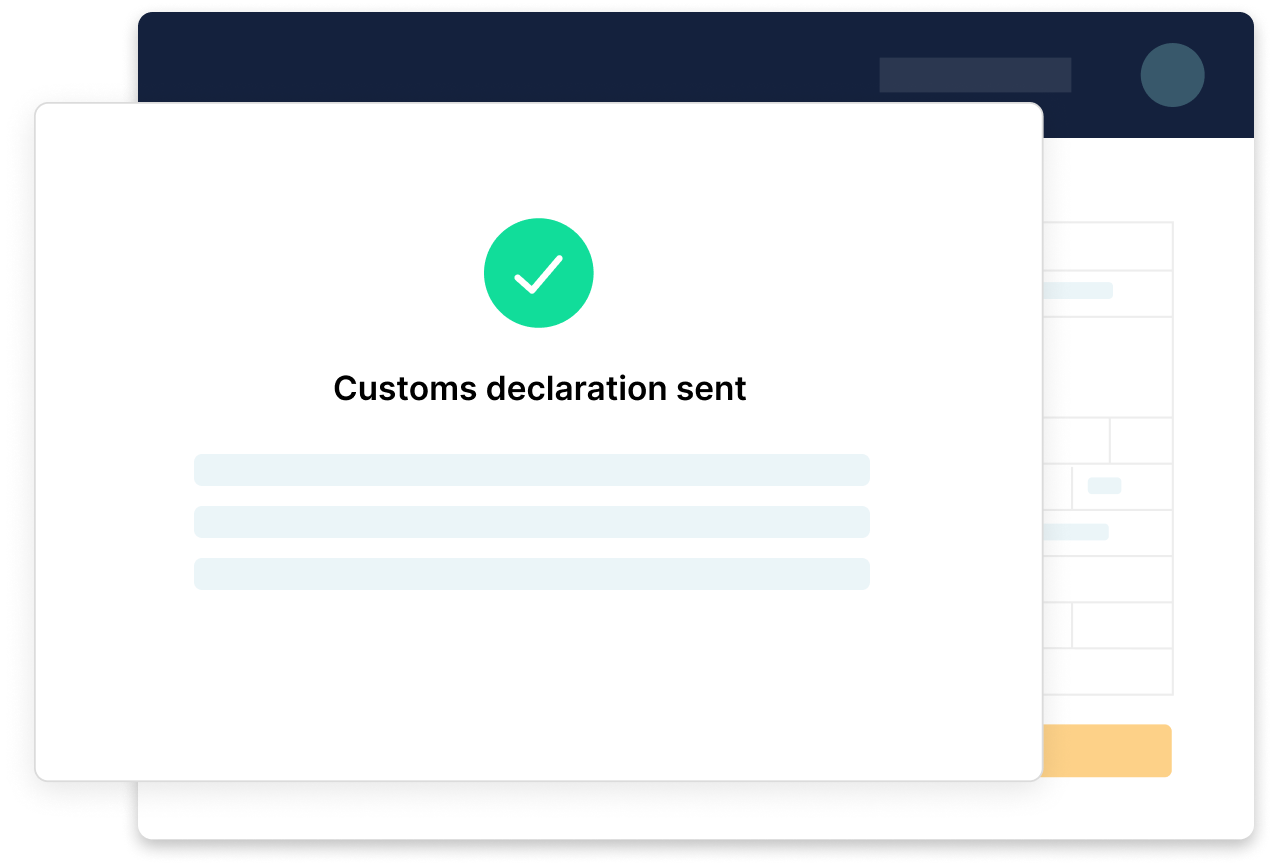Click the light blue bar below the small chip
Image resolution: width=1273 pixels, height=864 pixels.
[1075, 532]
